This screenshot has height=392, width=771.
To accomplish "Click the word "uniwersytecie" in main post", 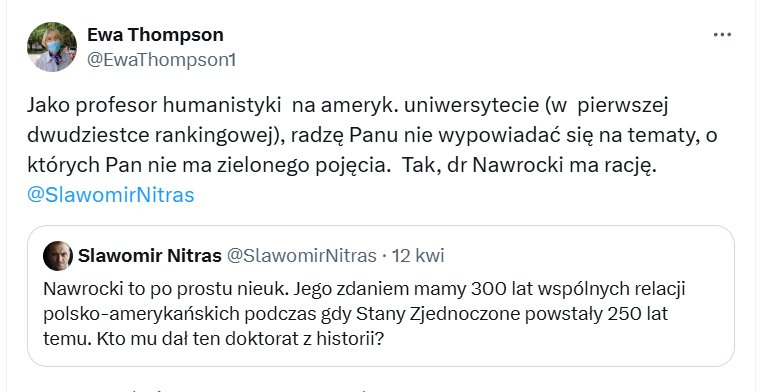I will [471, 106].
